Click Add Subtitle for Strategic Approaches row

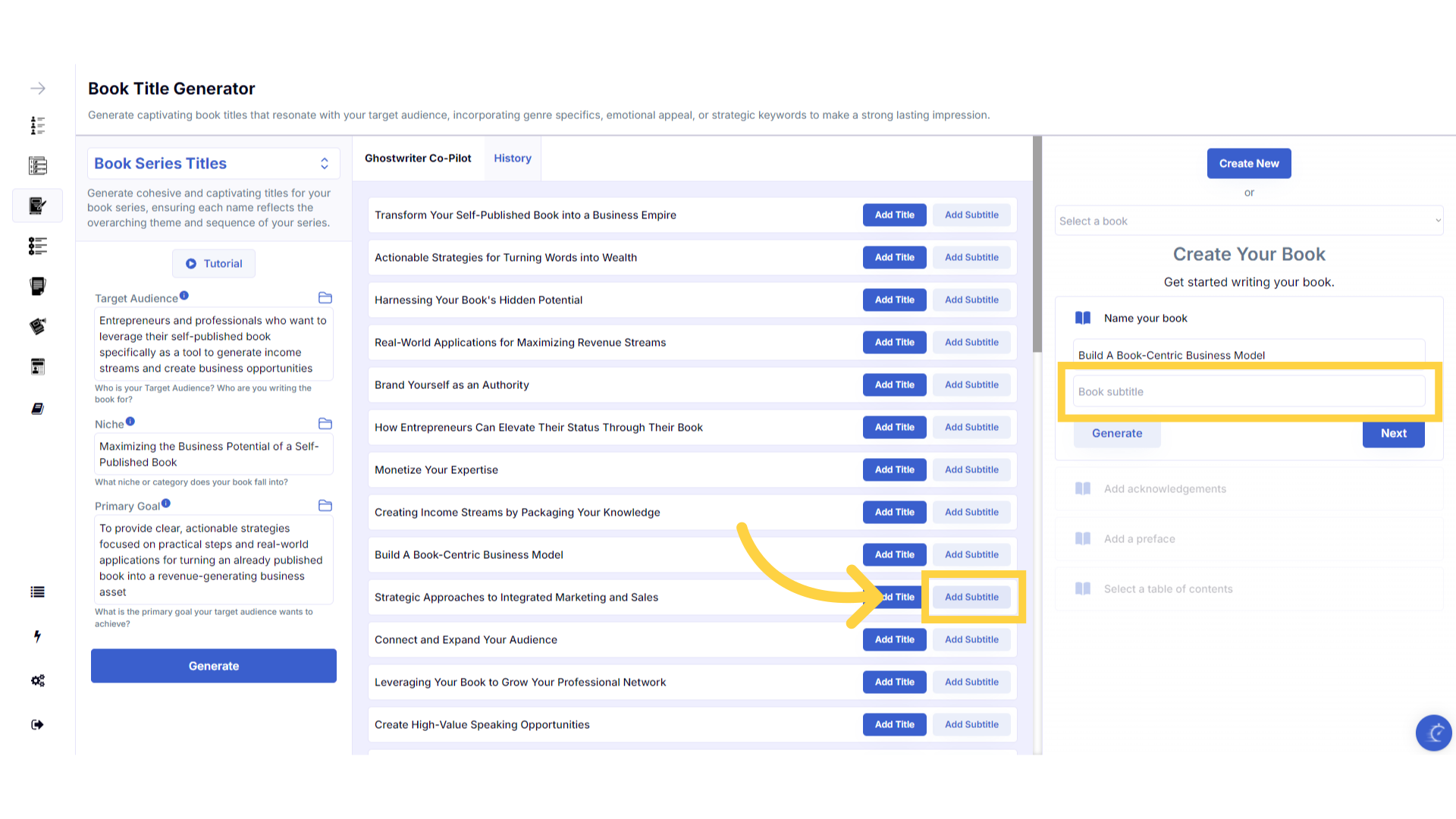tap(971, 598)
